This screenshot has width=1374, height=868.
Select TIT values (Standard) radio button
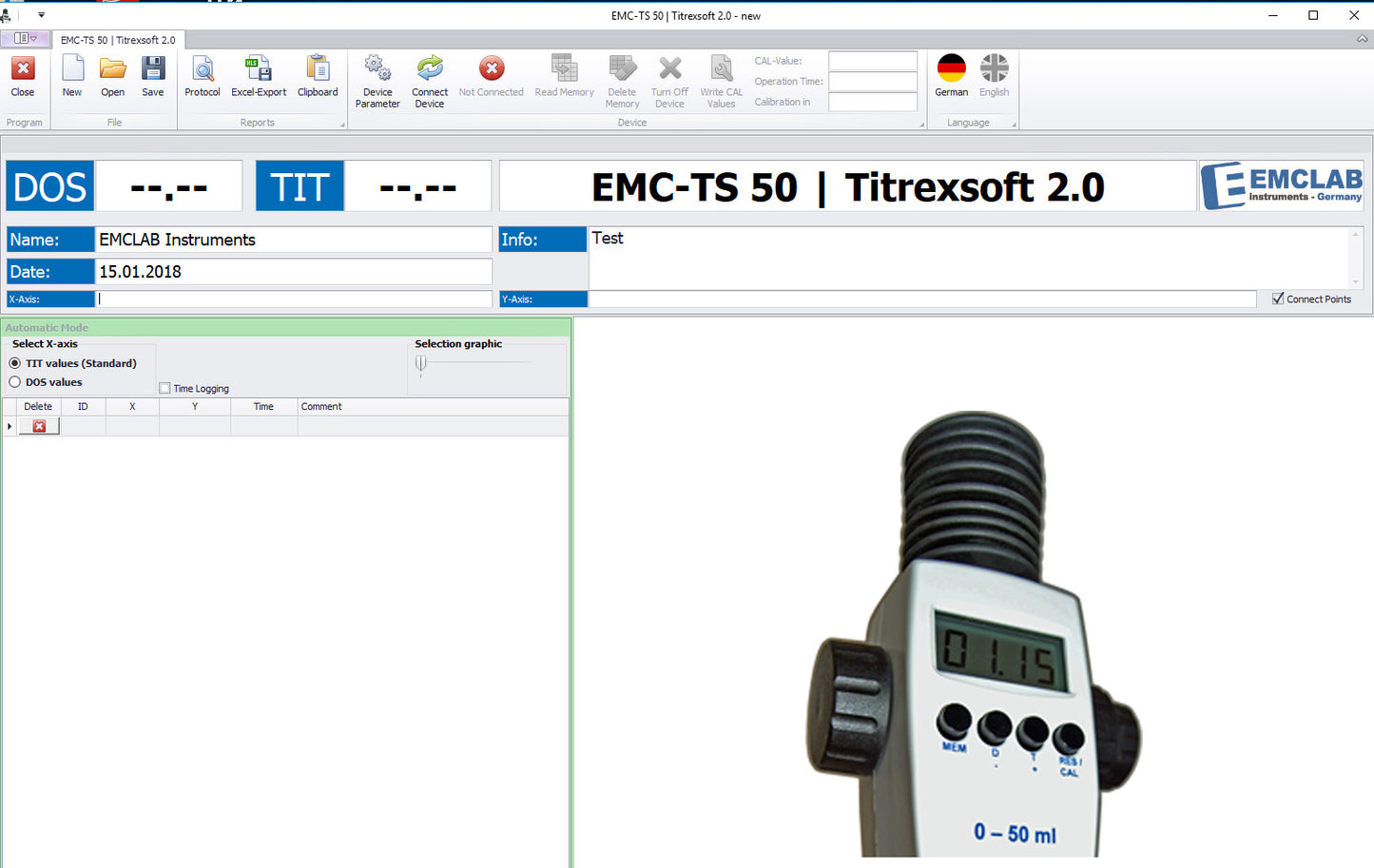pos(14,363)
